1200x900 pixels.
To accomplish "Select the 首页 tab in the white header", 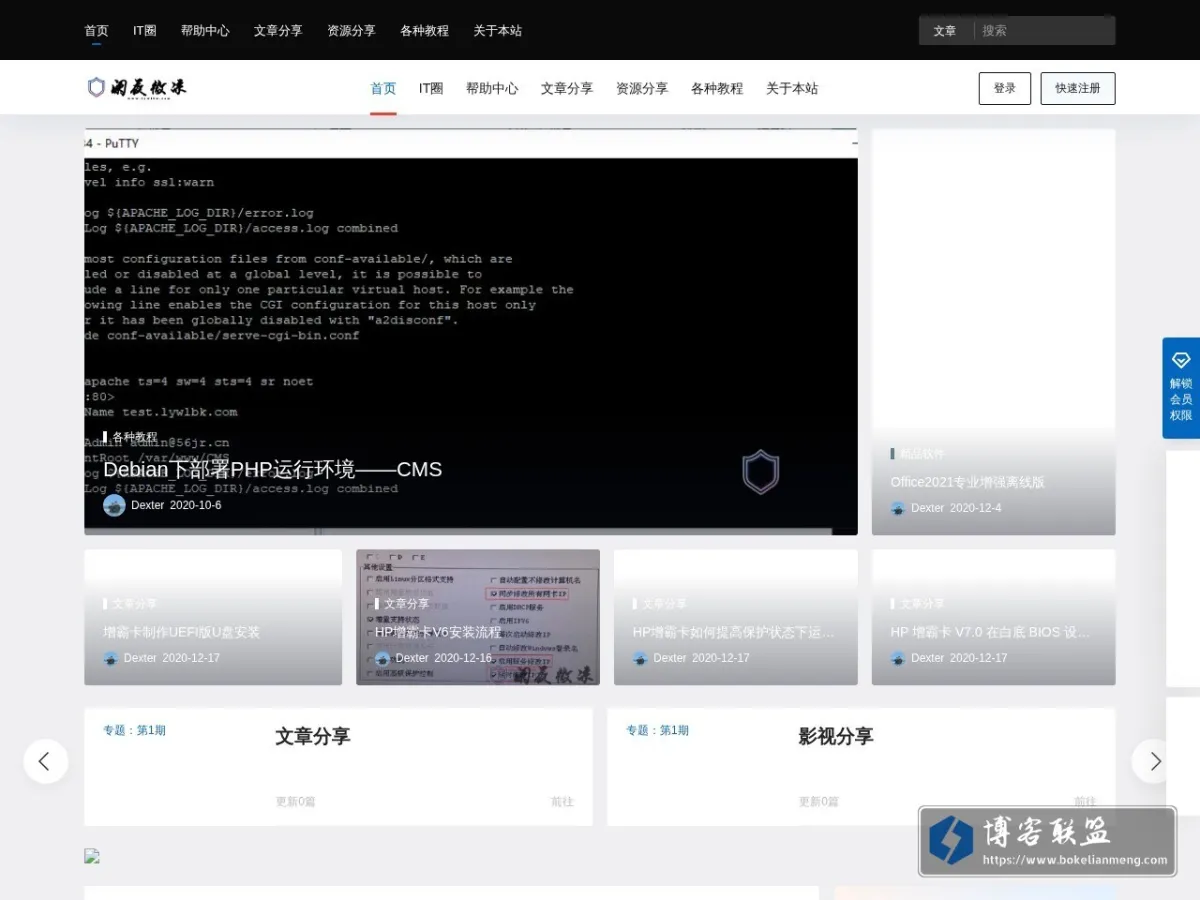I will point(383,88).
